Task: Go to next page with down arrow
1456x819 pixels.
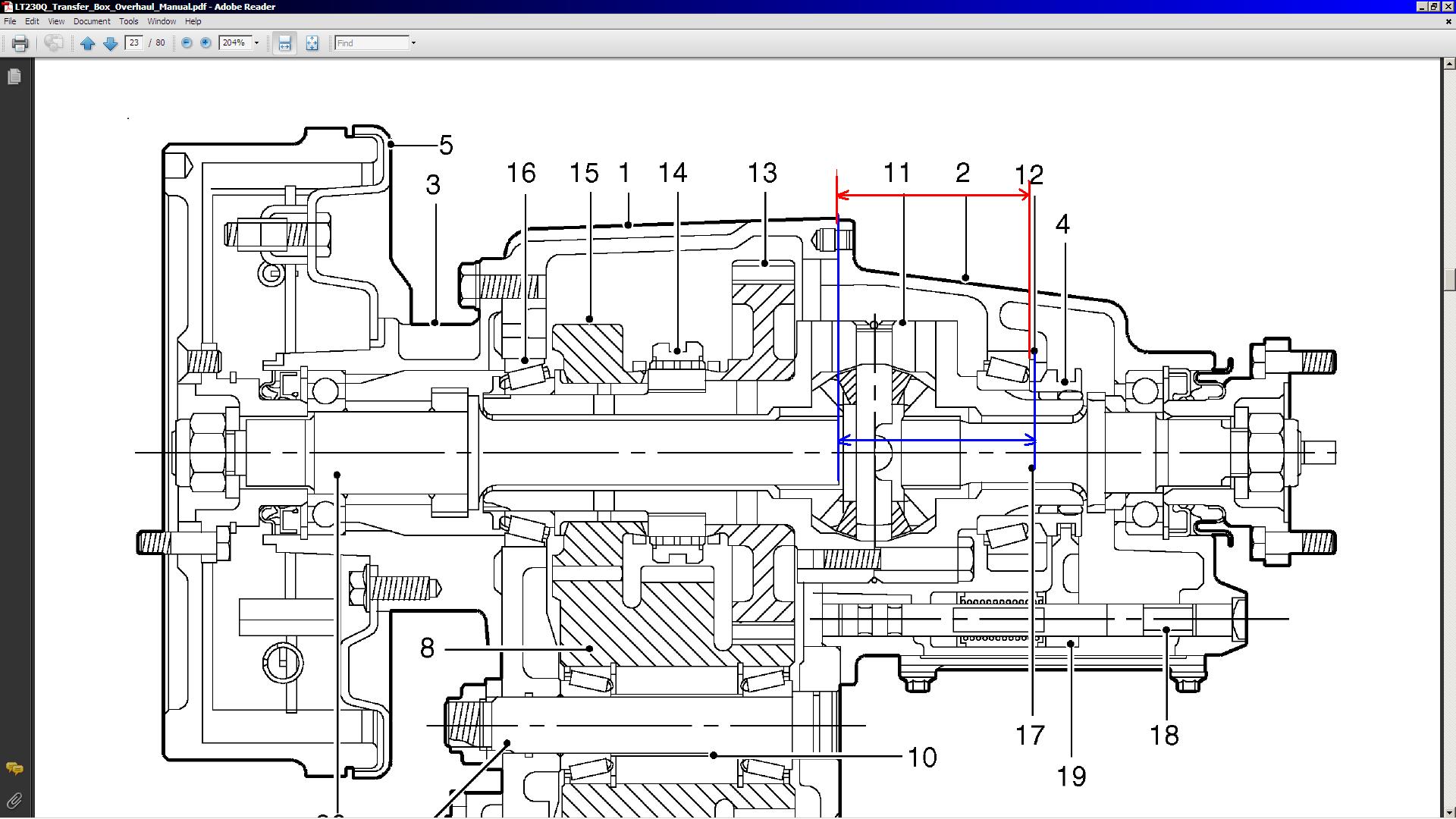Action: pyautogui.click(x=110, y=43)
